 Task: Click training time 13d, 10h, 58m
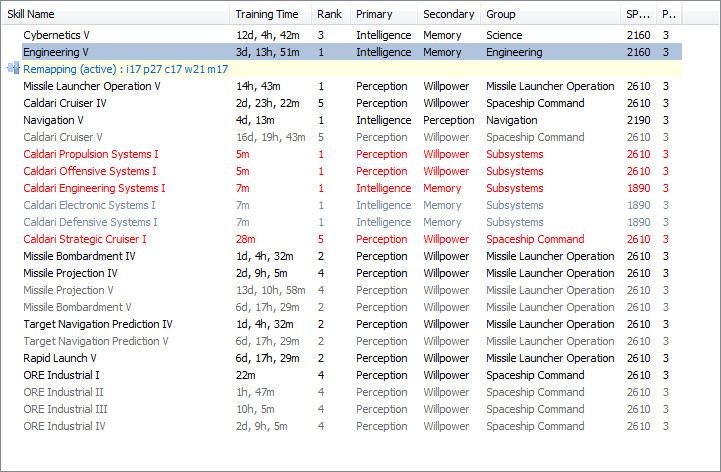point(270,290)
